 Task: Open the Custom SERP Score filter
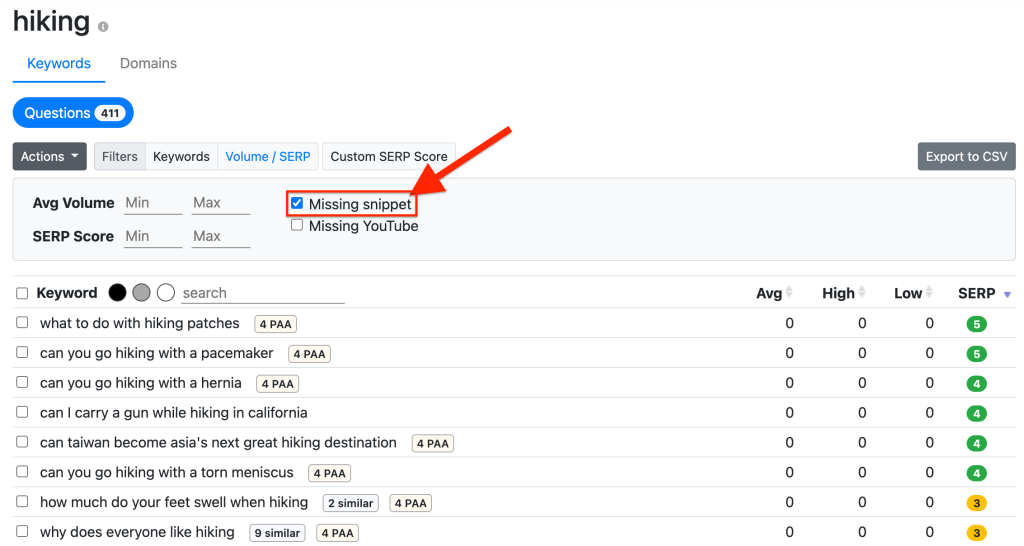[389, 157]
